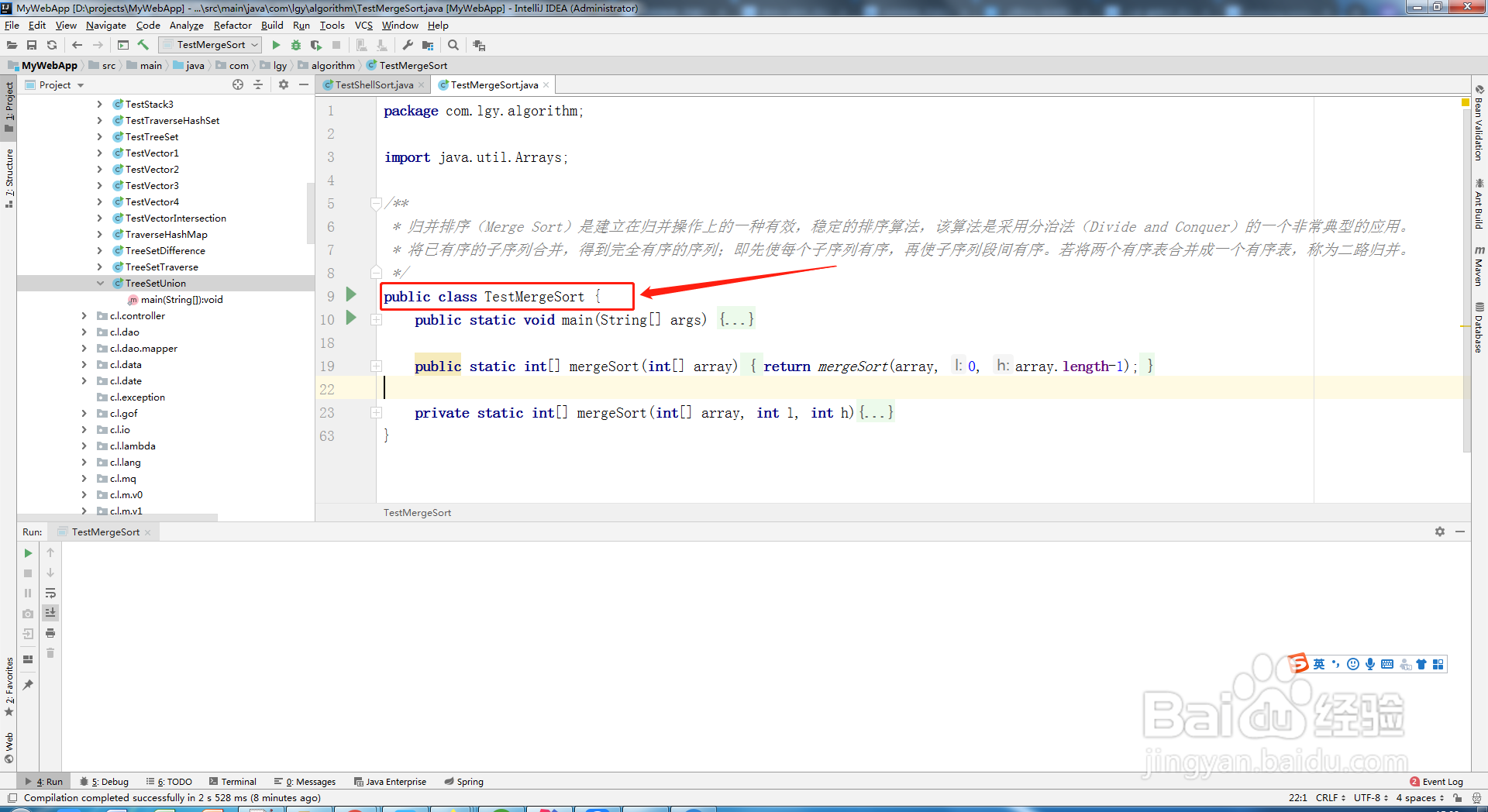
Task: Click Project tree horizontal scrollbar
Action: pyautogui.click(x=116, y=518)
